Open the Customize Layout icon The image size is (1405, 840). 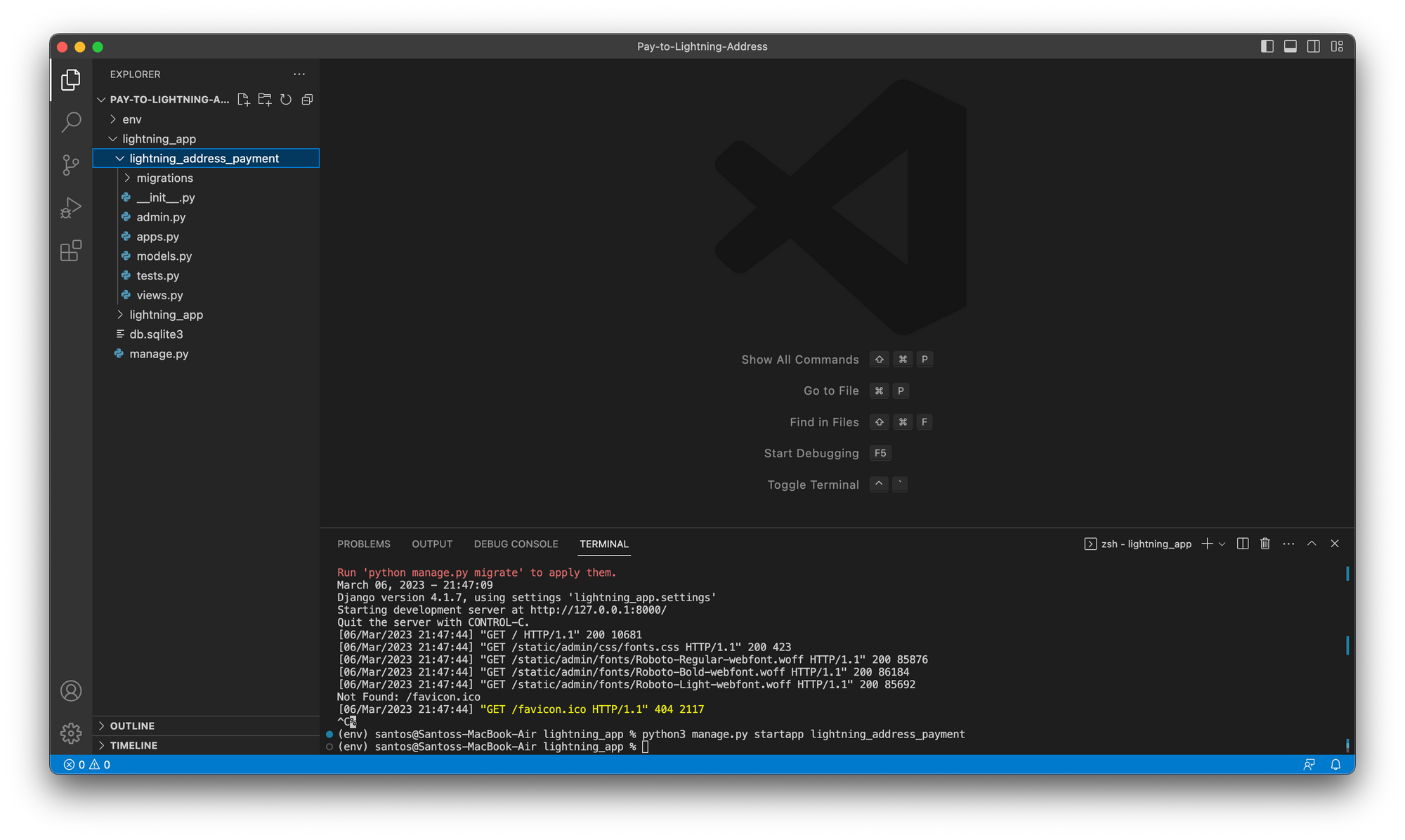coord(1337,46)
